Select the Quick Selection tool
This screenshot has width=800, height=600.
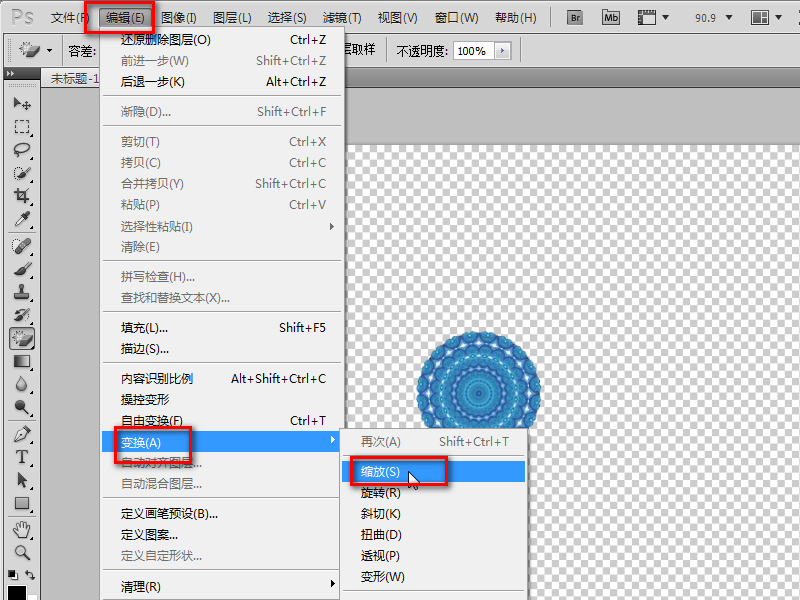pos(21,173)
